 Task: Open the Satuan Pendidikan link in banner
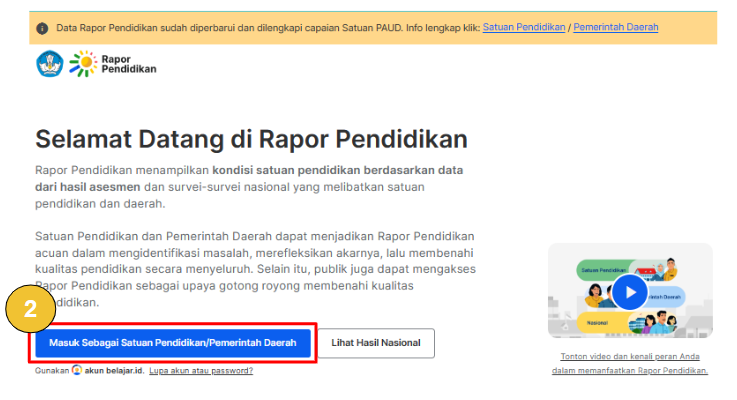coord(524,27)
